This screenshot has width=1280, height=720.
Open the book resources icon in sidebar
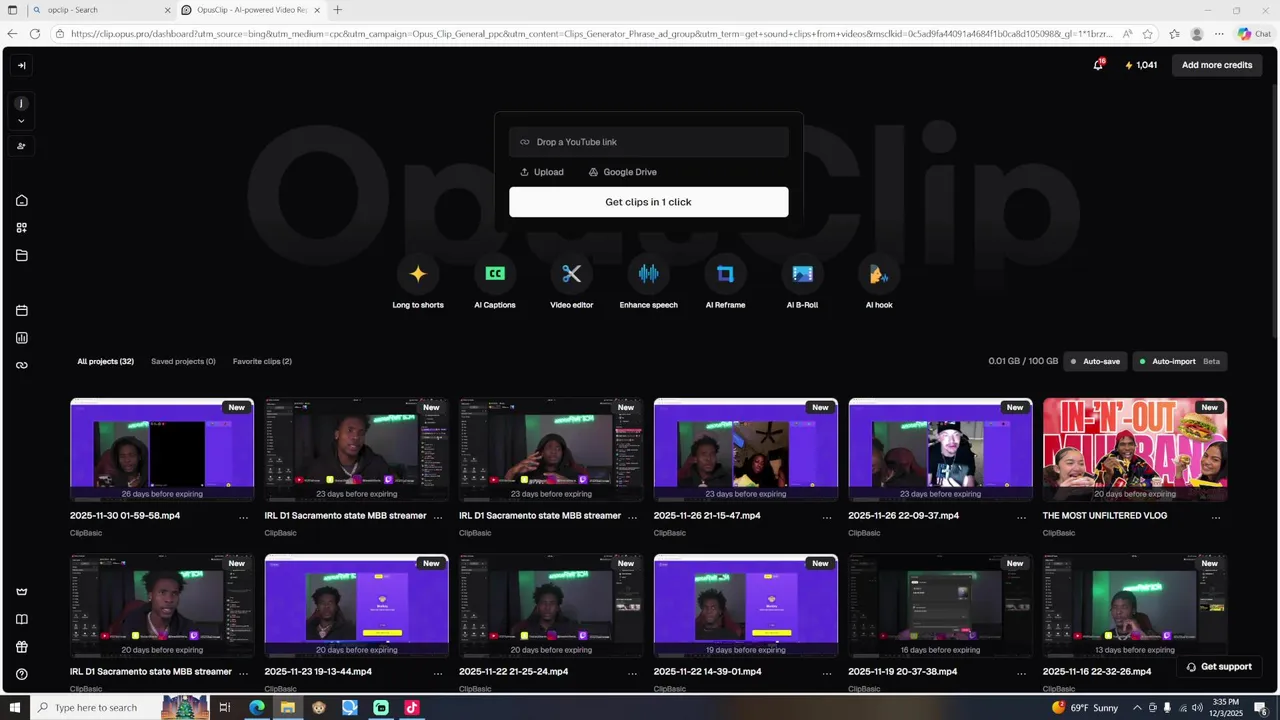pyautogui.click(x=22, y=619)
